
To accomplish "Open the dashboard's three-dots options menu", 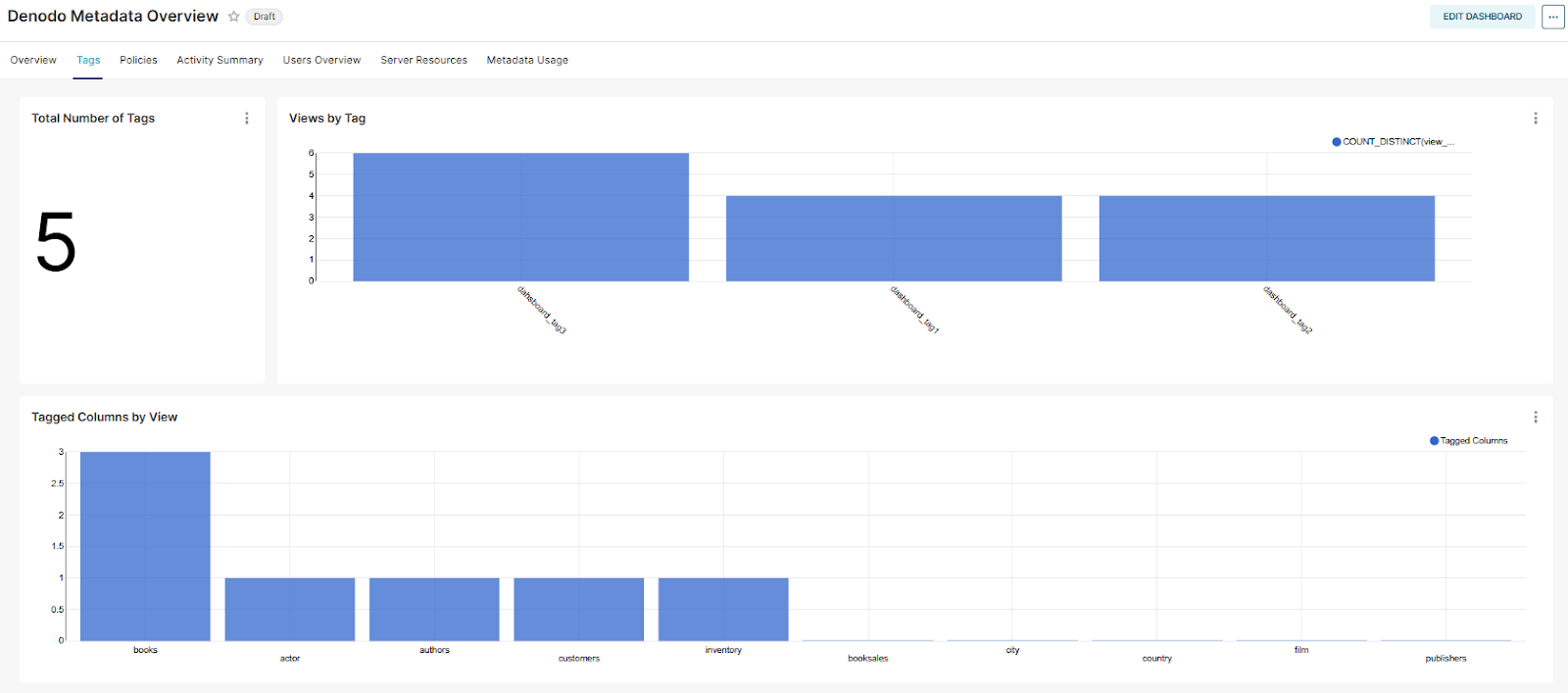I will coord(1552,17).
